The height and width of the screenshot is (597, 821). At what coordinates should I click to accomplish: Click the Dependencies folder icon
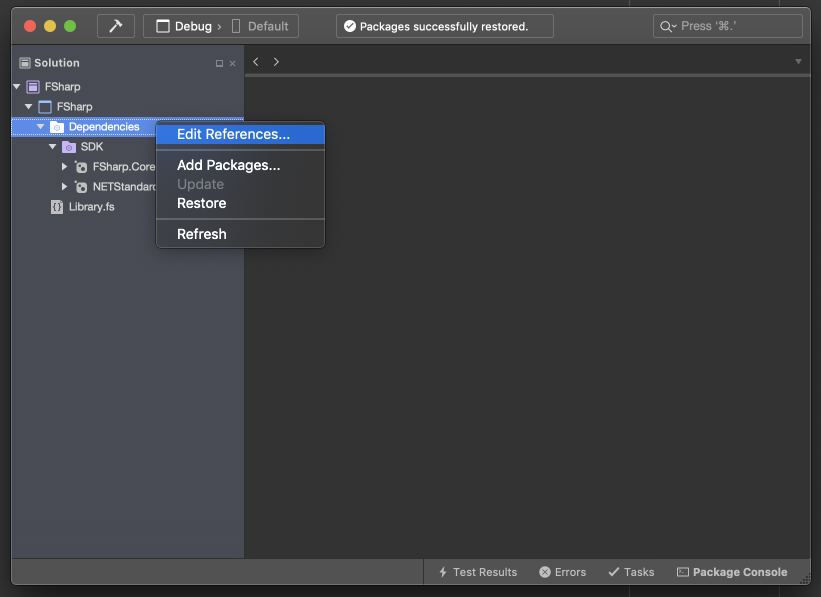[57, 127]
